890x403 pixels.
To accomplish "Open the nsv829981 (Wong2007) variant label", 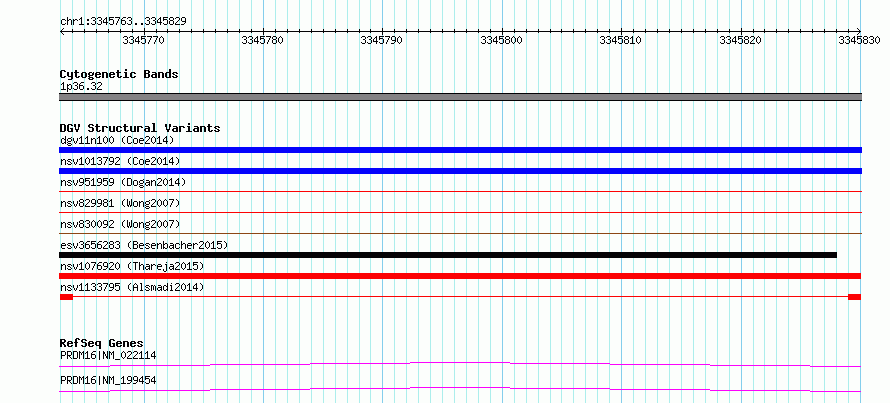I will click(120, 203).
